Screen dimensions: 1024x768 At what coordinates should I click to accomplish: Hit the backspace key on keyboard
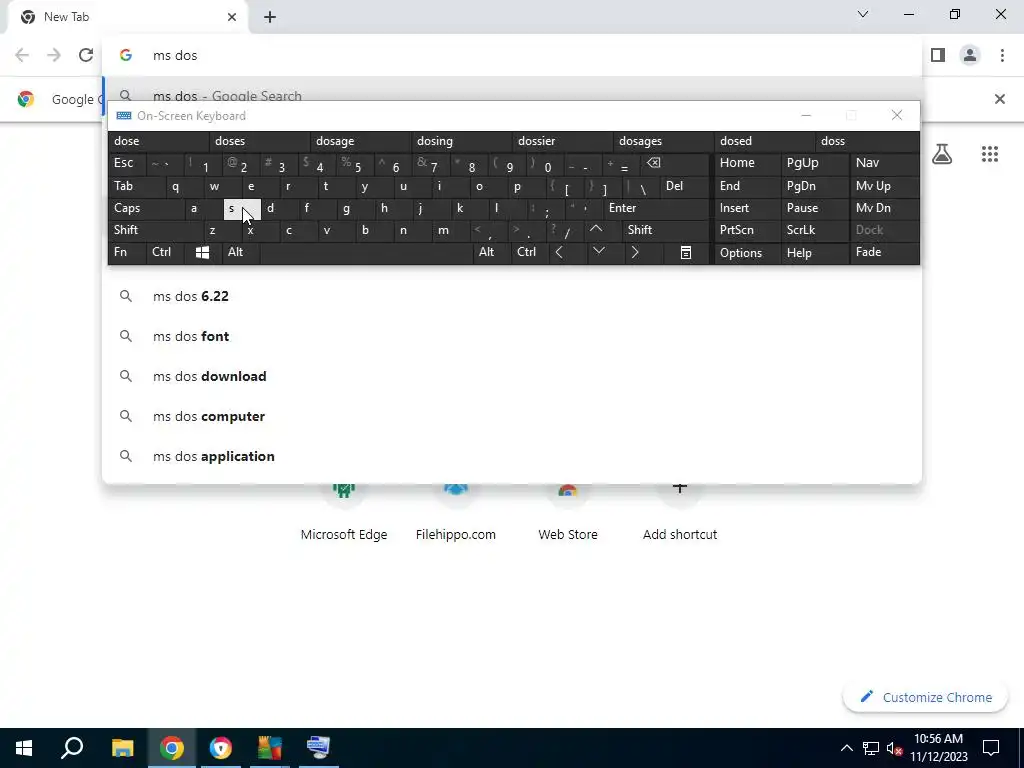[x=675, y=163]
